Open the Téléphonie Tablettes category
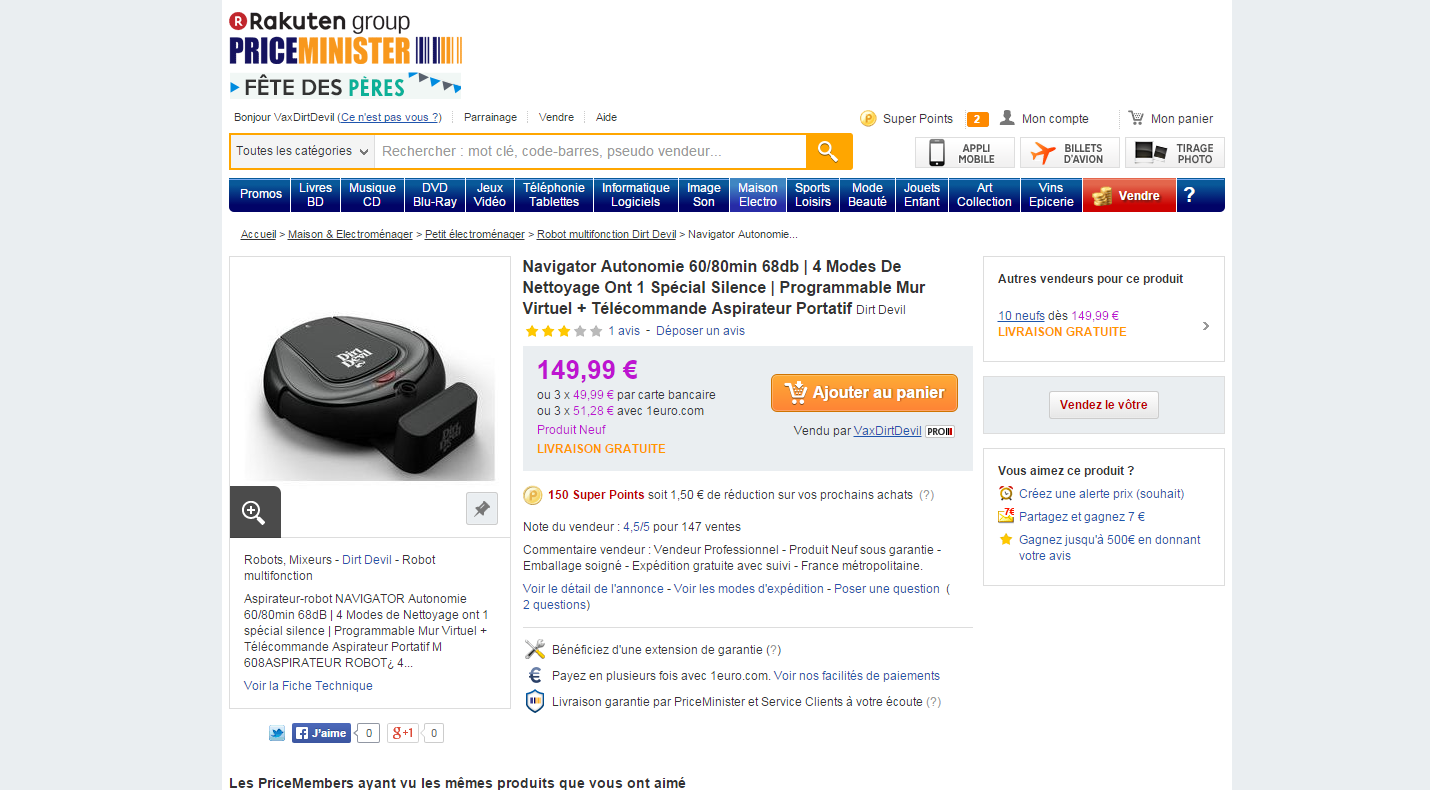The width and height of the screenshot is (1430, 790). coord(554,195)
